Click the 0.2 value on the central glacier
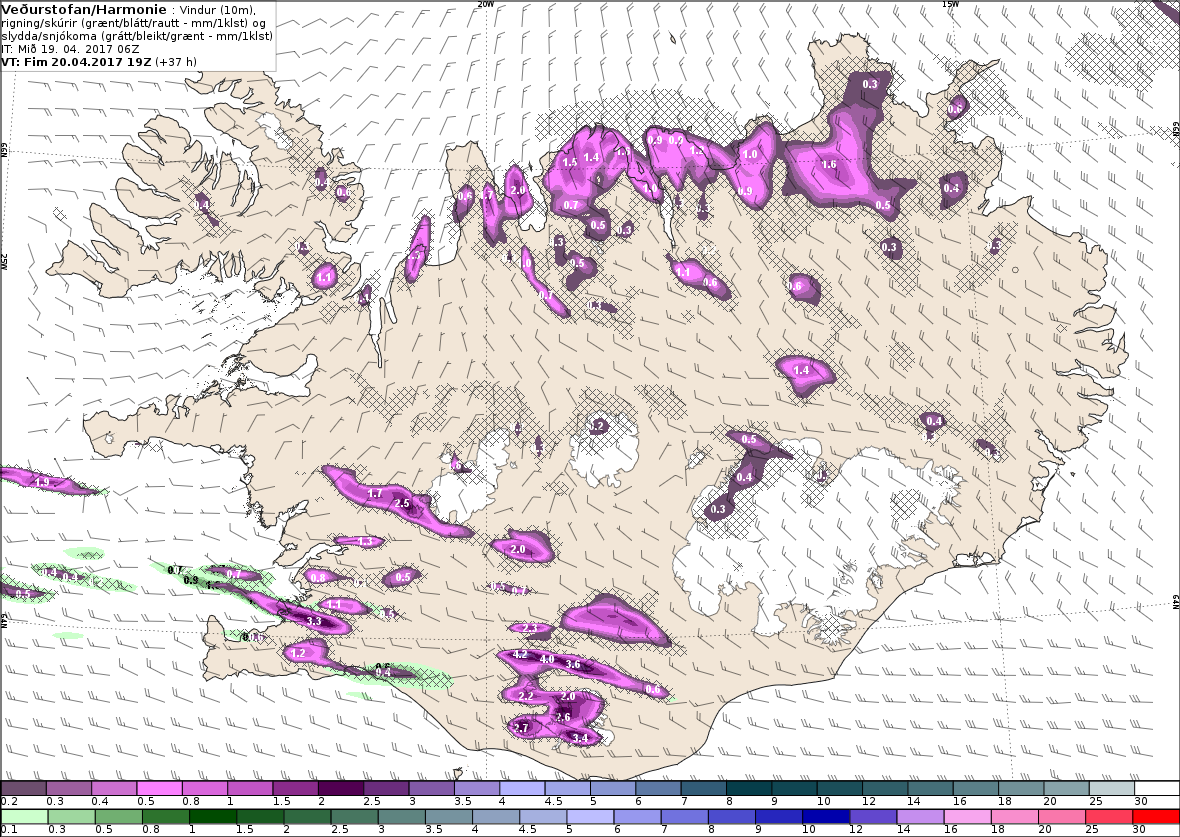1180x837 pixels. (598, 426)
